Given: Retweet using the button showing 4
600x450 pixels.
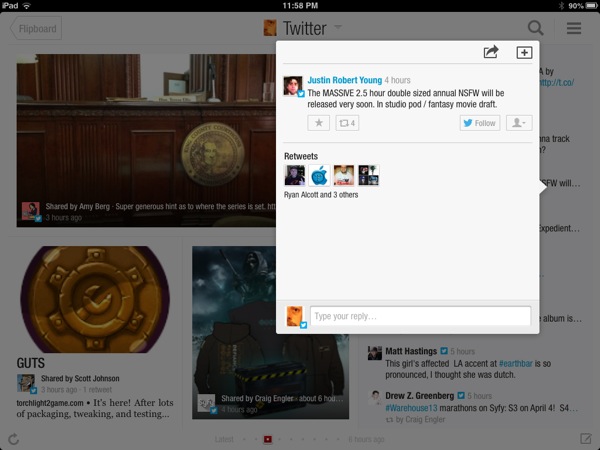Looking at the screenshot, I should (347, 123).
